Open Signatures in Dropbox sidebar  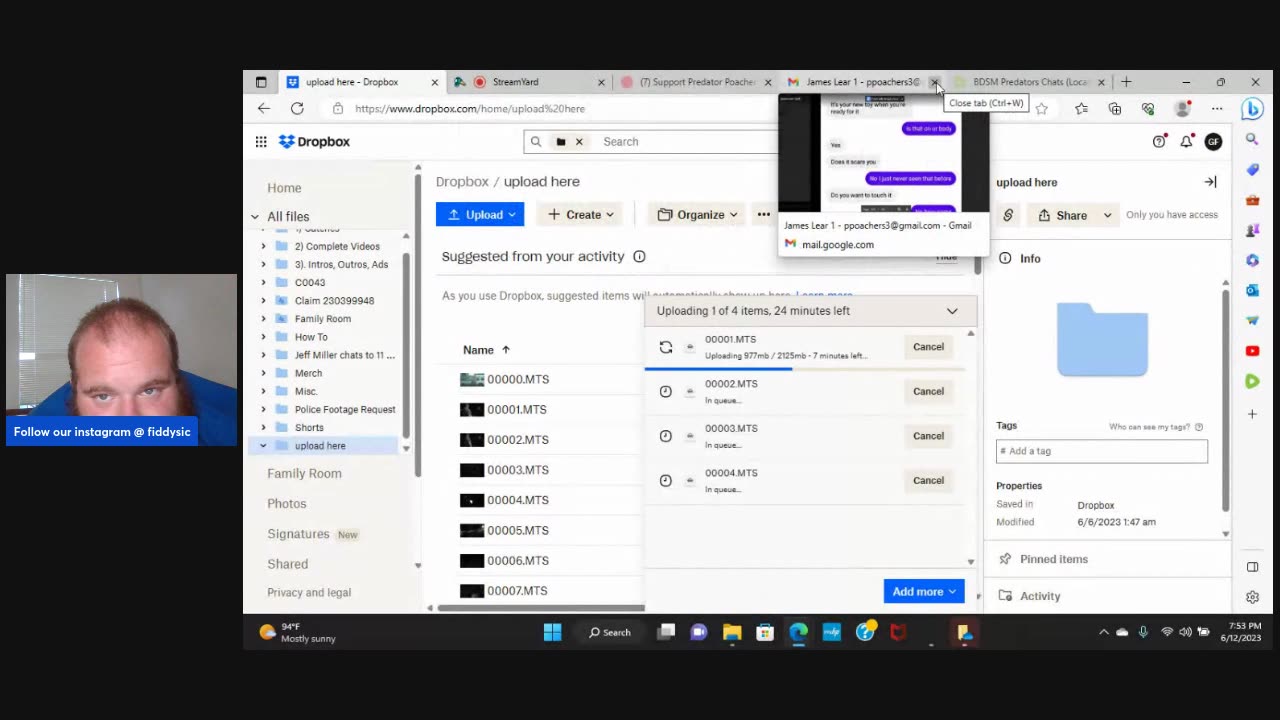pyautogui.click(x=298, y=534)
